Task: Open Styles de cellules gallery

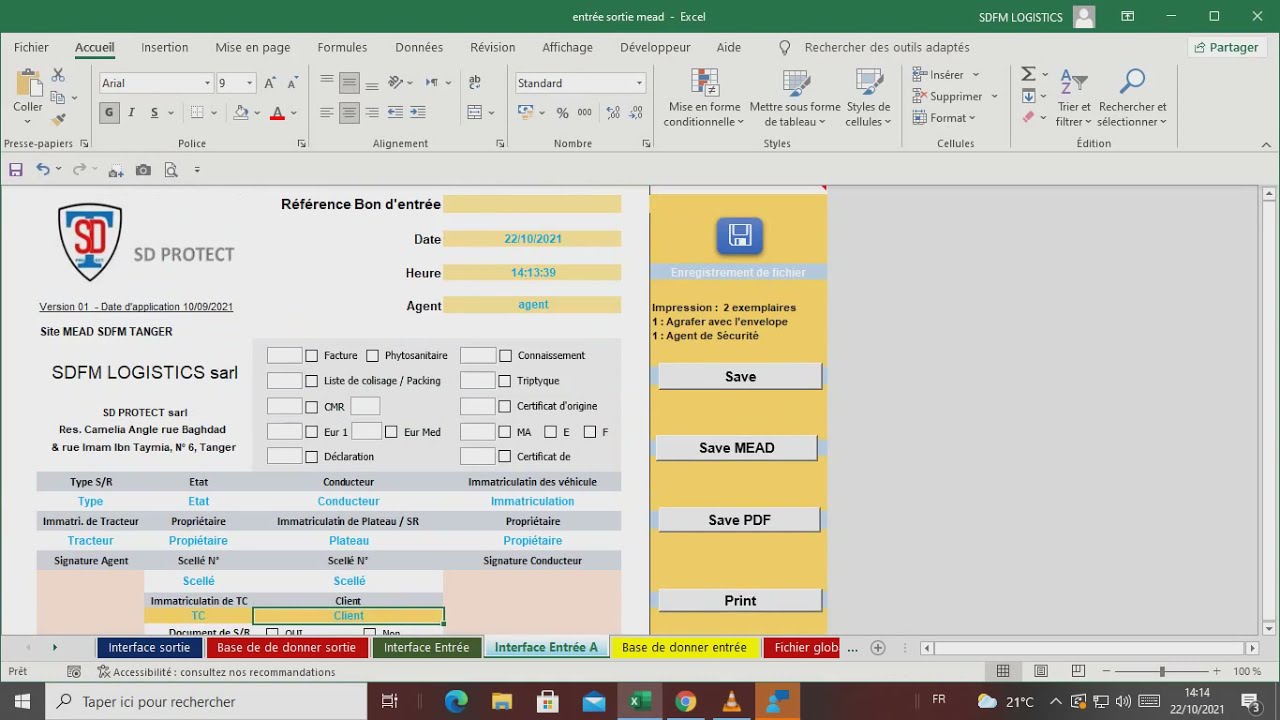Action: (868, 99)
